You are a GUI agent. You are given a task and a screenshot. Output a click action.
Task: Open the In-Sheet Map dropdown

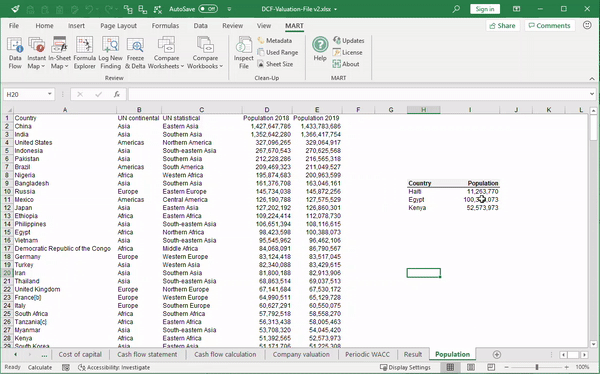(59, 53)
